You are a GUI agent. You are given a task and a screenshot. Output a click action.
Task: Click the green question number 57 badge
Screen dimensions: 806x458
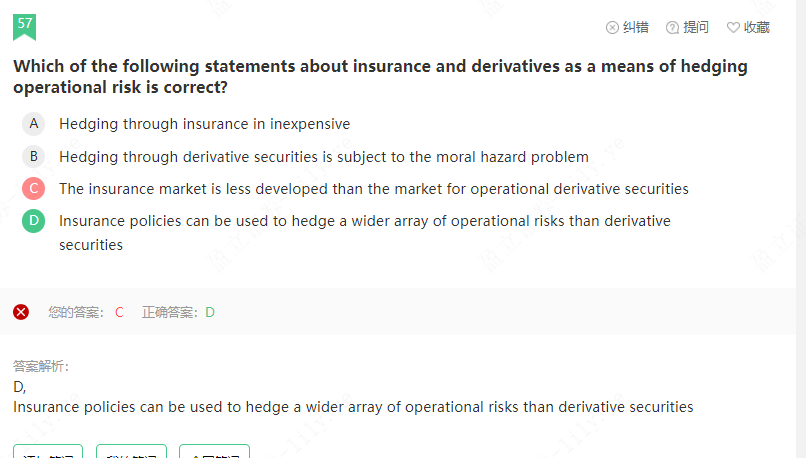click(x=25, y=25)
